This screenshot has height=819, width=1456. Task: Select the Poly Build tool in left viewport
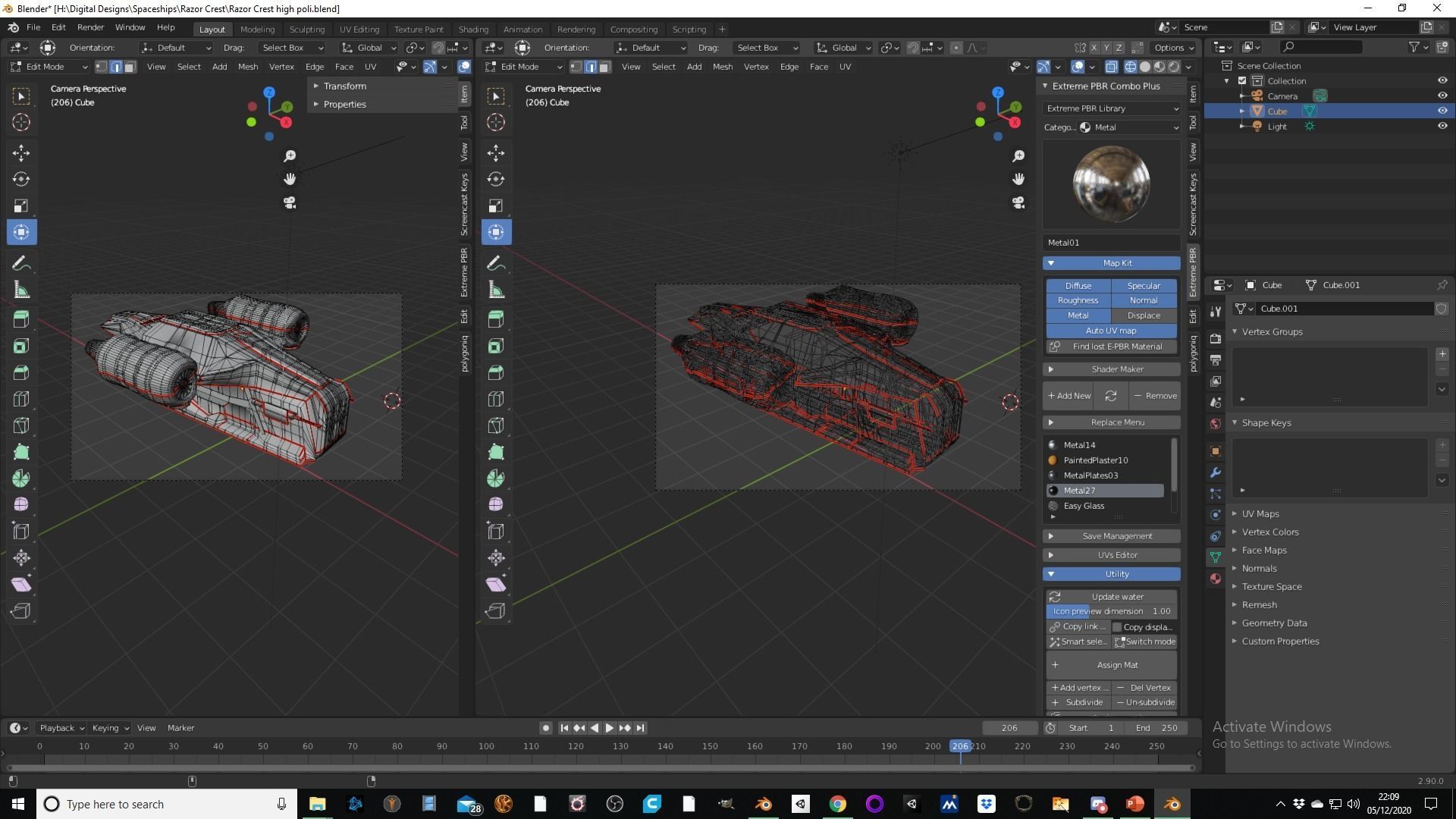tap(21, 453)
